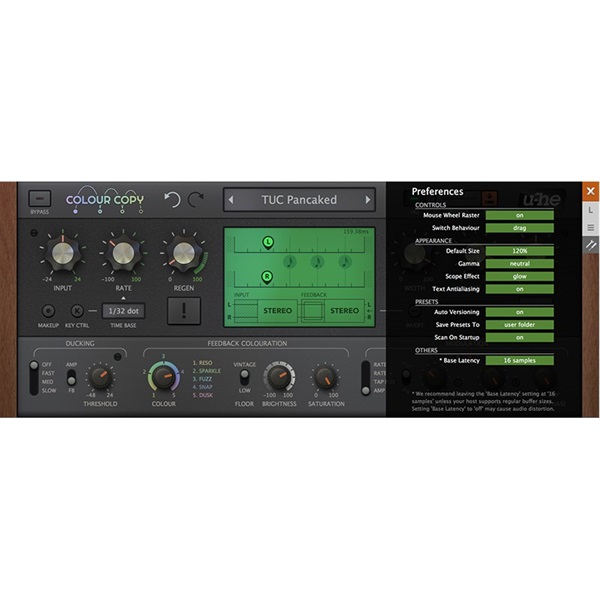Toggle the KEY CTRL button

coord(77,311)
